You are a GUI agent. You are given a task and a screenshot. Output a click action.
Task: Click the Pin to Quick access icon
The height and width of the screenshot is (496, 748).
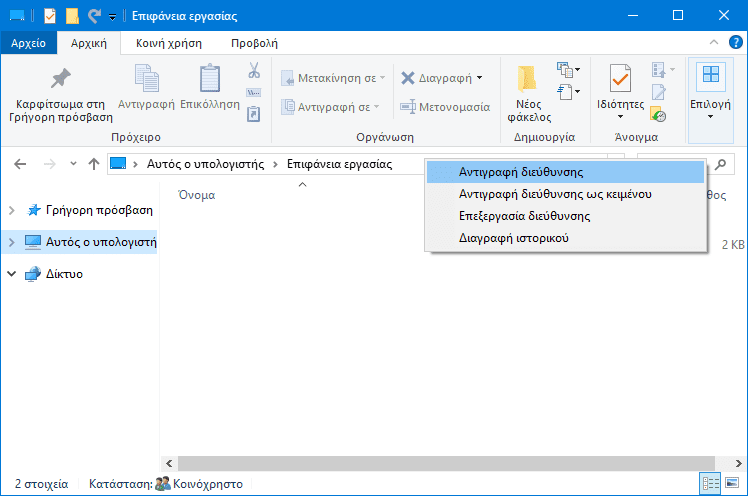tap(61, 79)
